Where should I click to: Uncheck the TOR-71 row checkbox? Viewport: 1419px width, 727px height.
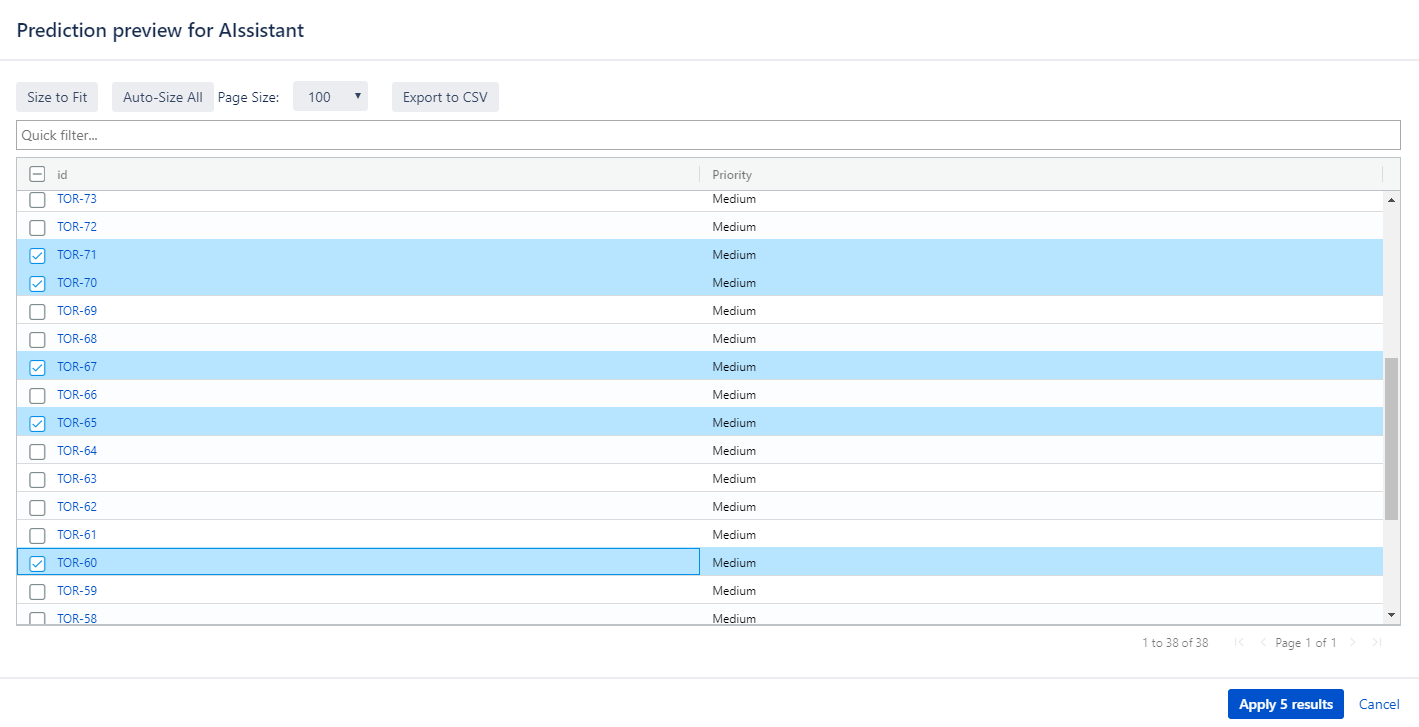pyautogui.click(x=38, y=255)
